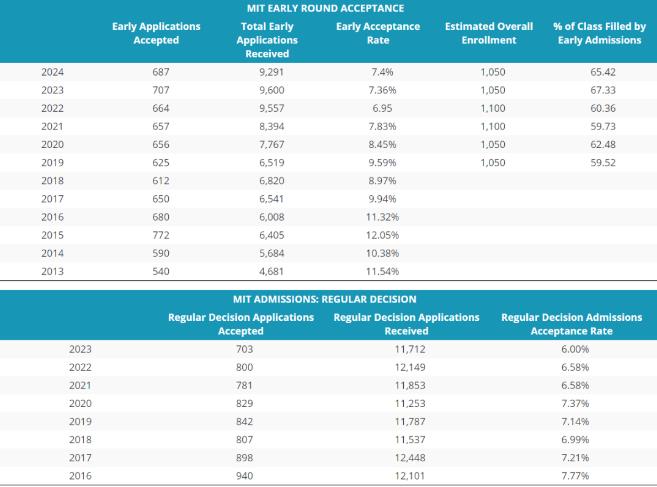Click the 8,394 early applications received cell
657x487 pixels.
pyautogui.click(x=272, y=126)
